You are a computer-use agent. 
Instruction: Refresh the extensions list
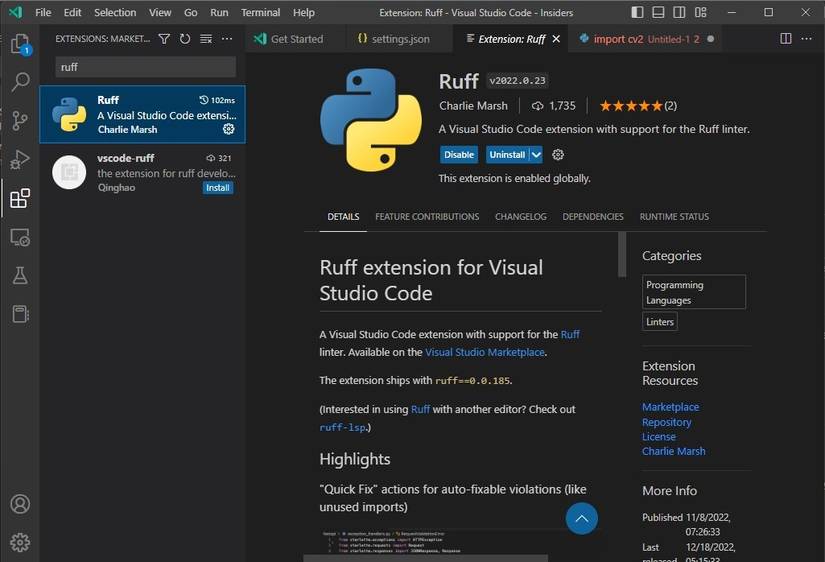pos(185,39)
